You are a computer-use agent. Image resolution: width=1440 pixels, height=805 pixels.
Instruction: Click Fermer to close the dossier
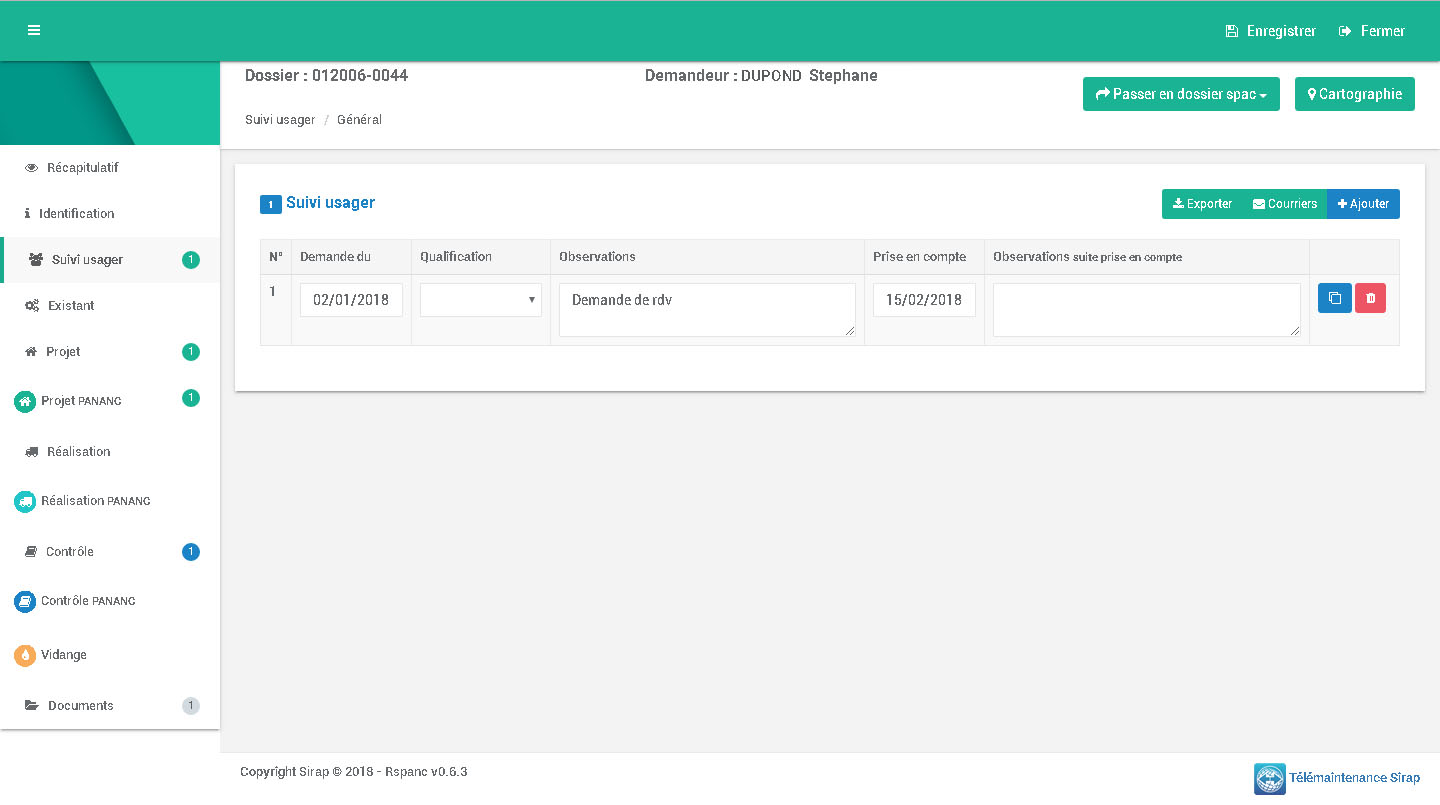[1372, 31]
